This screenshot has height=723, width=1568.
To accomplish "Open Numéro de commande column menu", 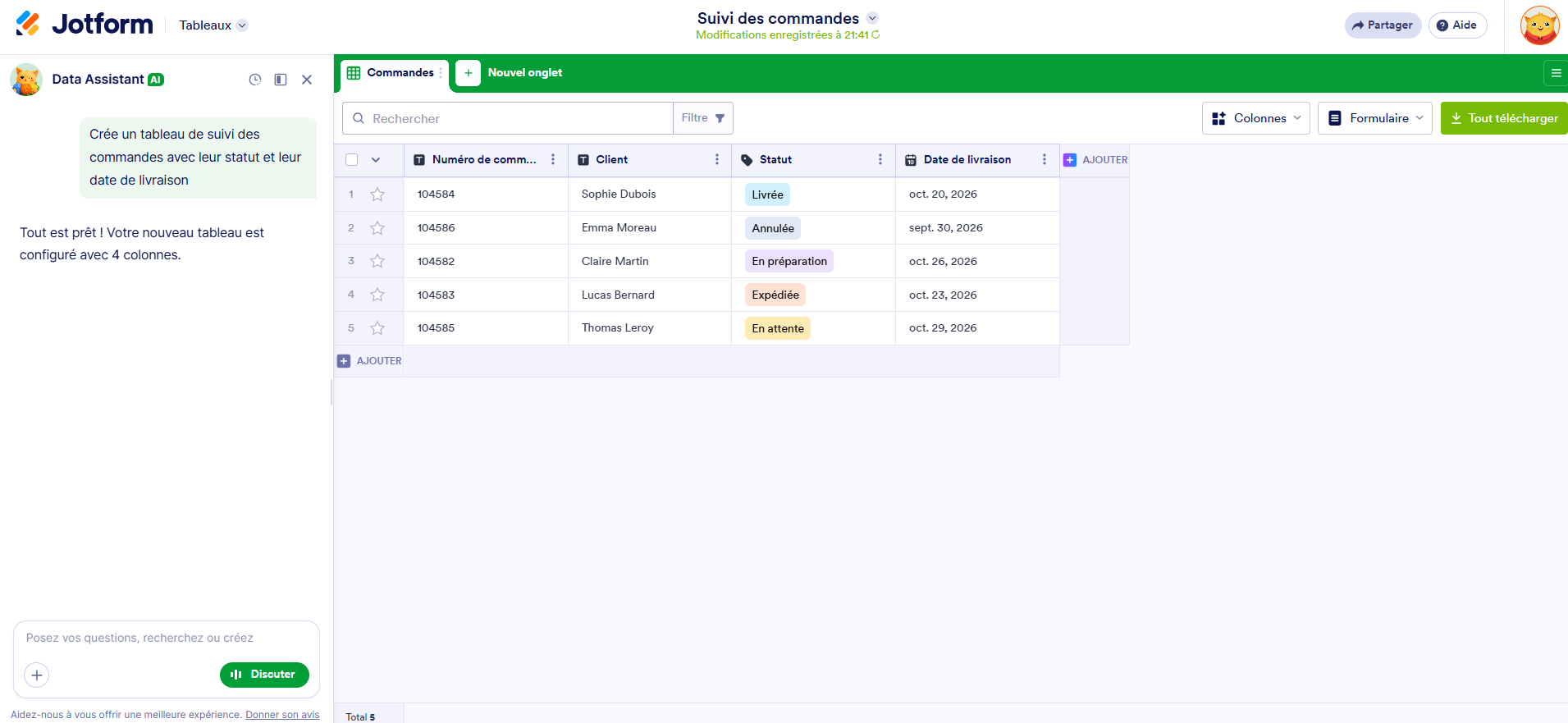I will coord(553,160).
